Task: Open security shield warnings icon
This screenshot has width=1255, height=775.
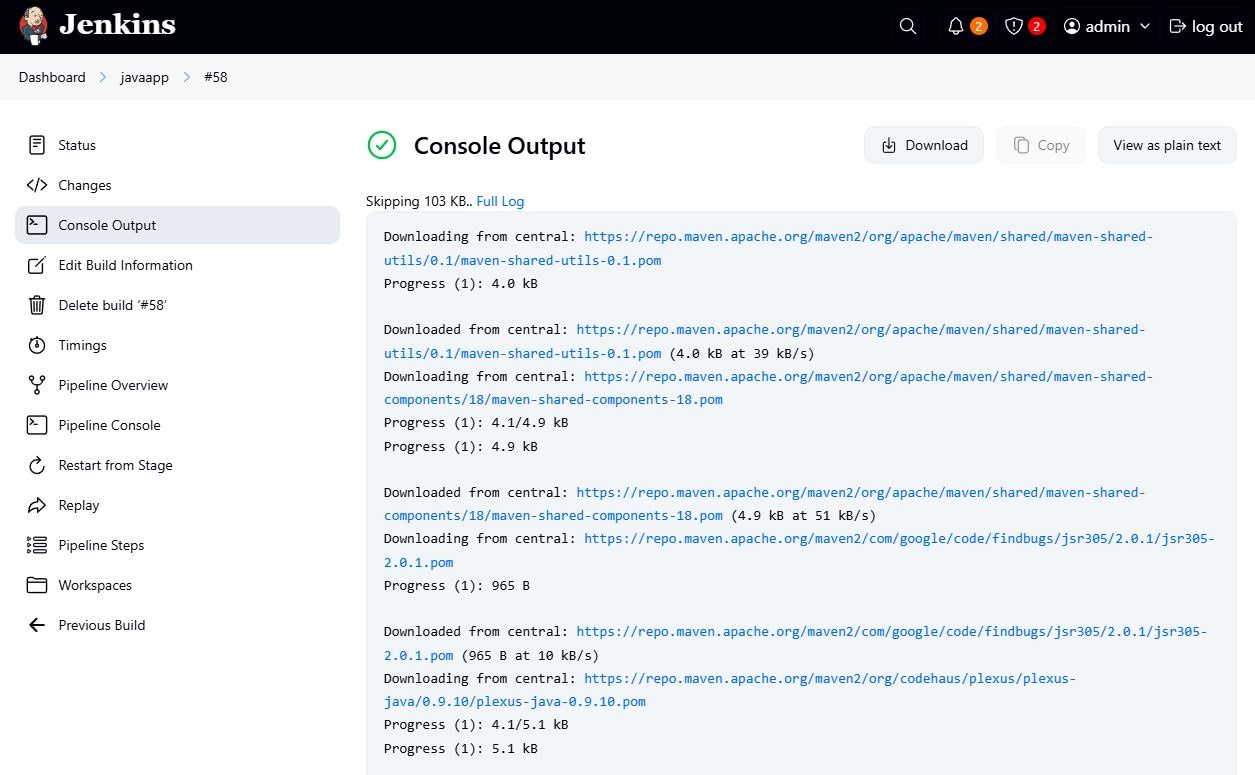Action: [x=1014, y=27]
